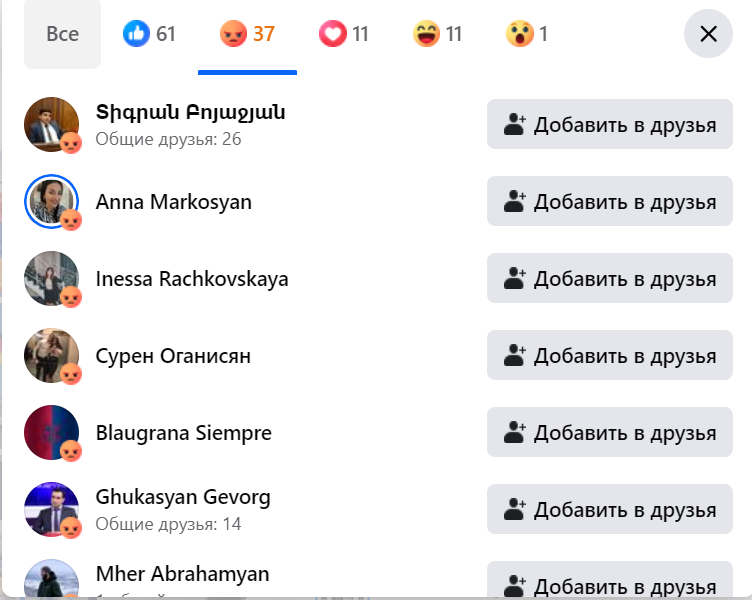Show all reactions via Все tab
The image size is (752, 600).
62,34
